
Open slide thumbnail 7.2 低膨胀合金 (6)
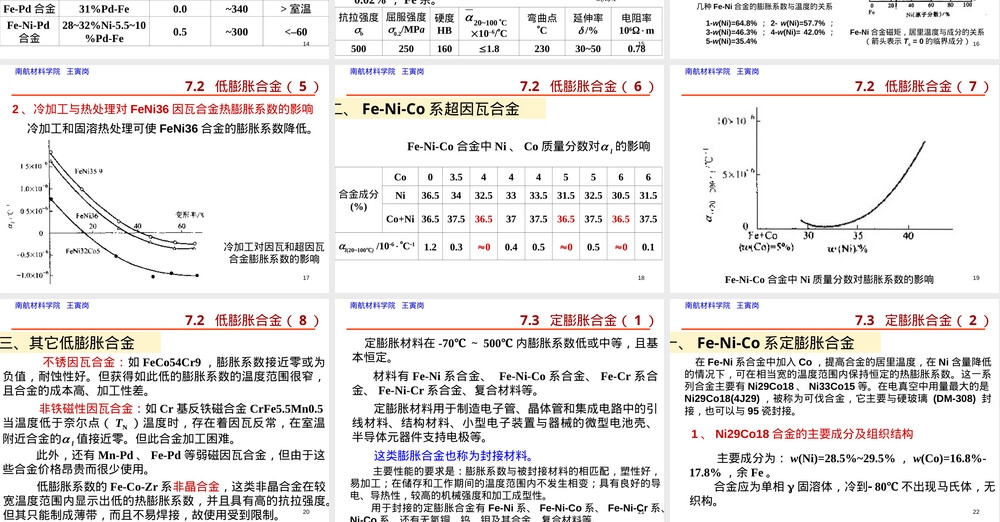click(x=499, y=178)
